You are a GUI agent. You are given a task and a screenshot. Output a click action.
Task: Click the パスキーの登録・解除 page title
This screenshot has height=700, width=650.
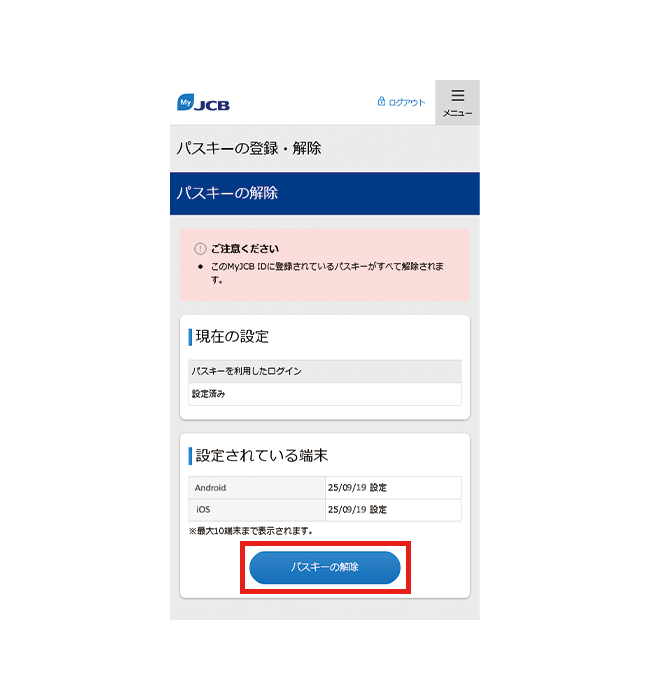coord(249,148)
